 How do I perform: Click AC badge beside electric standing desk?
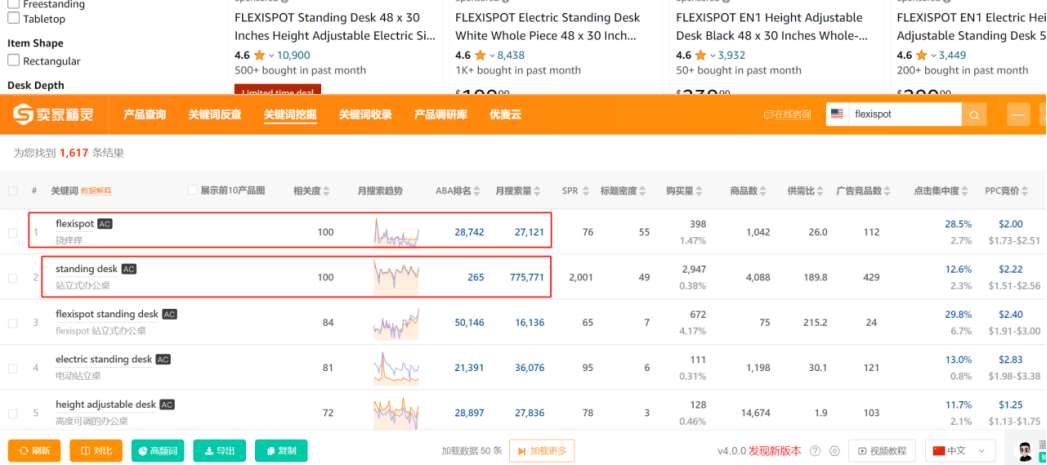(163, 359)
